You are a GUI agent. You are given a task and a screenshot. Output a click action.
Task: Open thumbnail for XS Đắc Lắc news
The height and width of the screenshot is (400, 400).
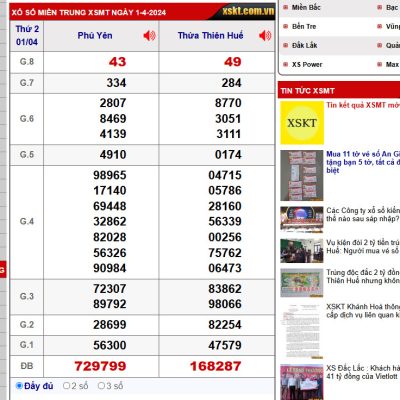302,382
